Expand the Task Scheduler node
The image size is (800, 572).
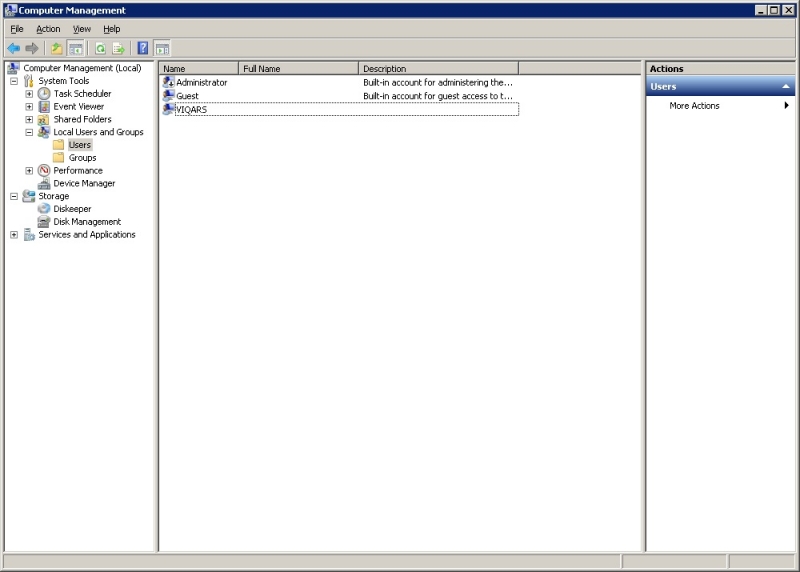29,94
